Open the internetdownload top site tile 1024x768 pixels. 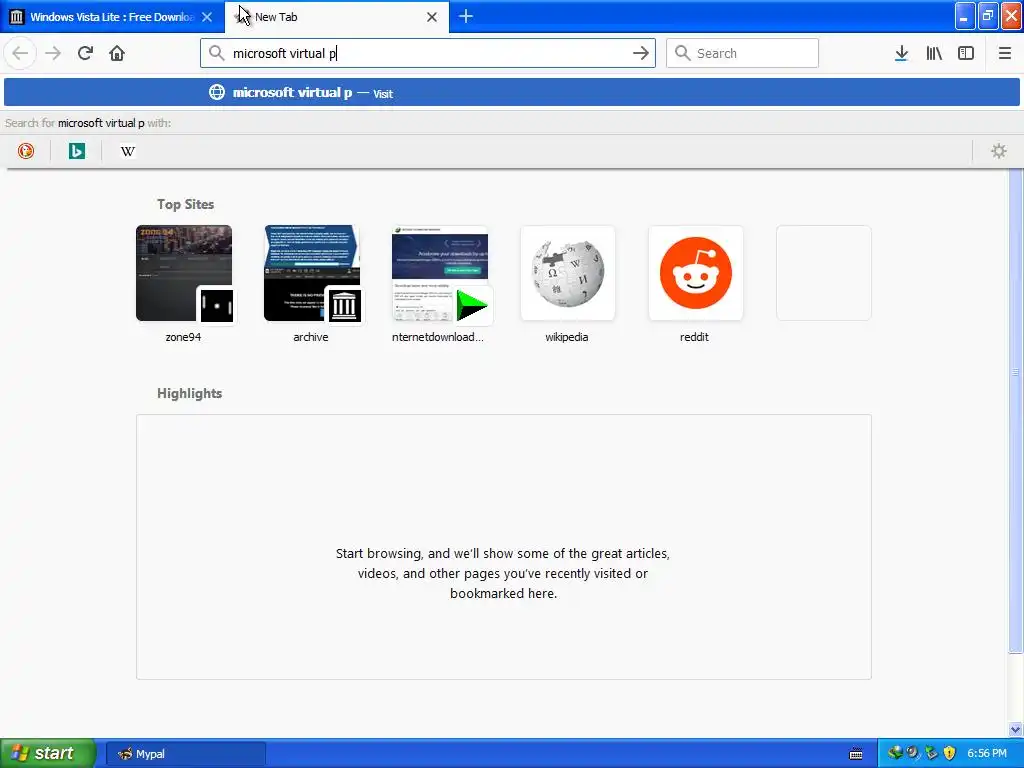[440, 273]
